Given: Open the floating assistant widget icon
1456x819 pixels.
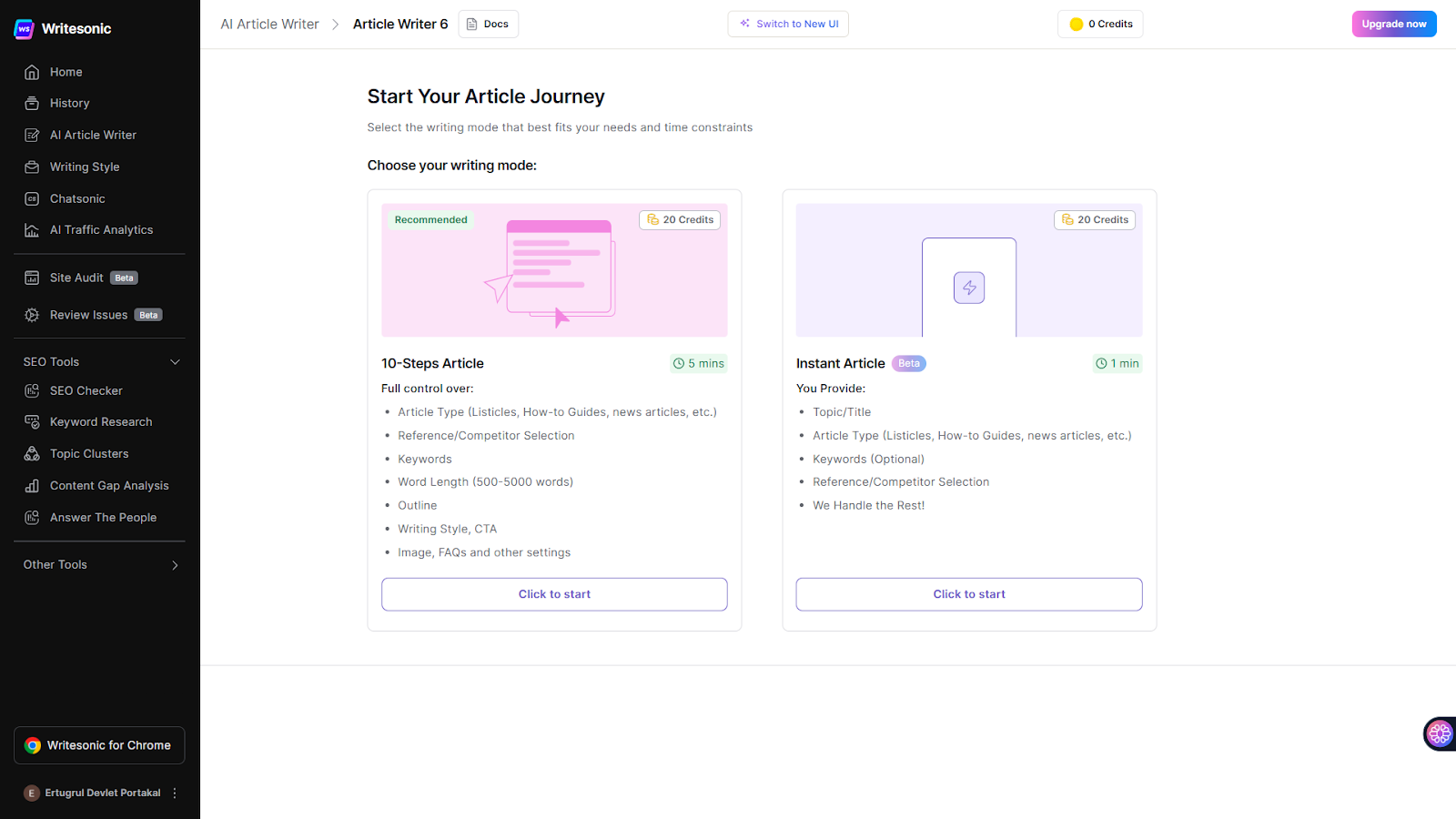Looking at the screenshot, I should [x=1440, y=733].
